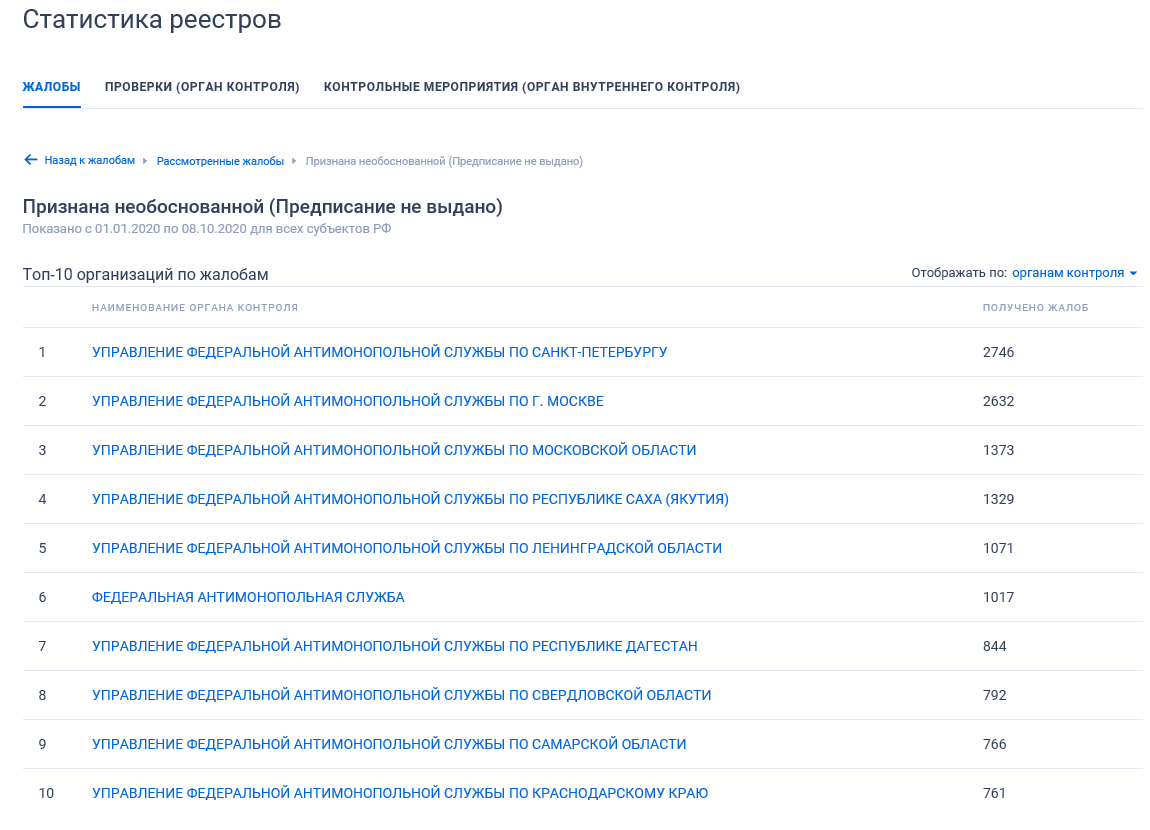Select complaints value 761
This screenshot has height=830, width=1150.
[995, 793]
